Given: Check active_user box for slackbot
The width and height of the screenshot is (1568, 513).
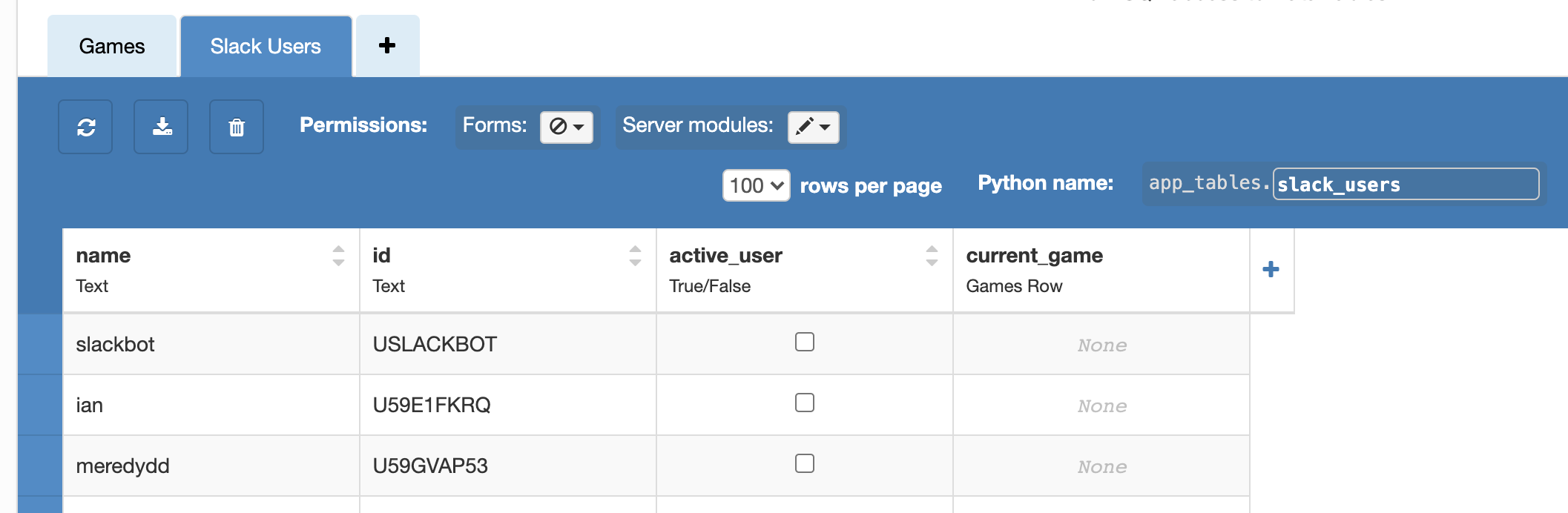Looking at the screenshot, I should pos(805,342).
